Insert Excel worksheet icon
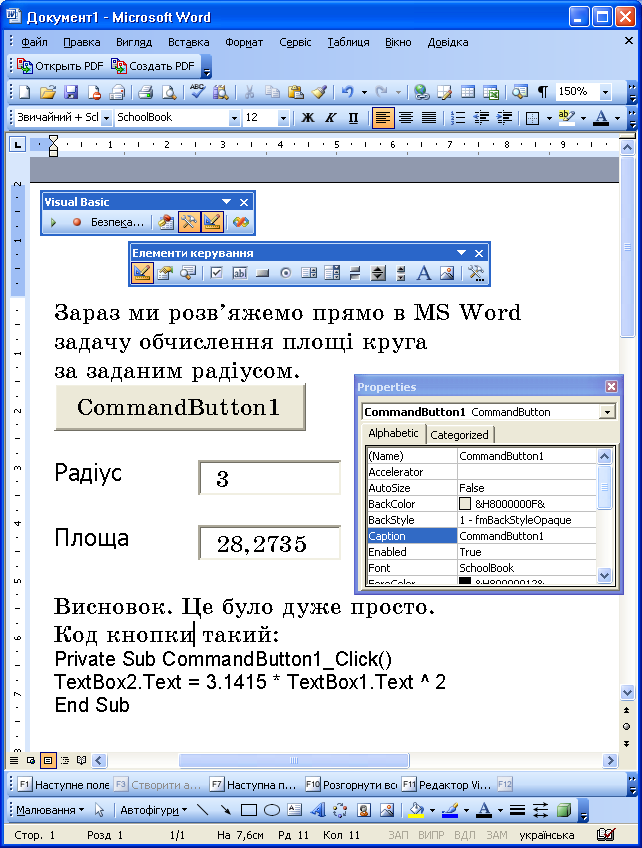Screen dimensions: 642x848 tap(491, 92)
